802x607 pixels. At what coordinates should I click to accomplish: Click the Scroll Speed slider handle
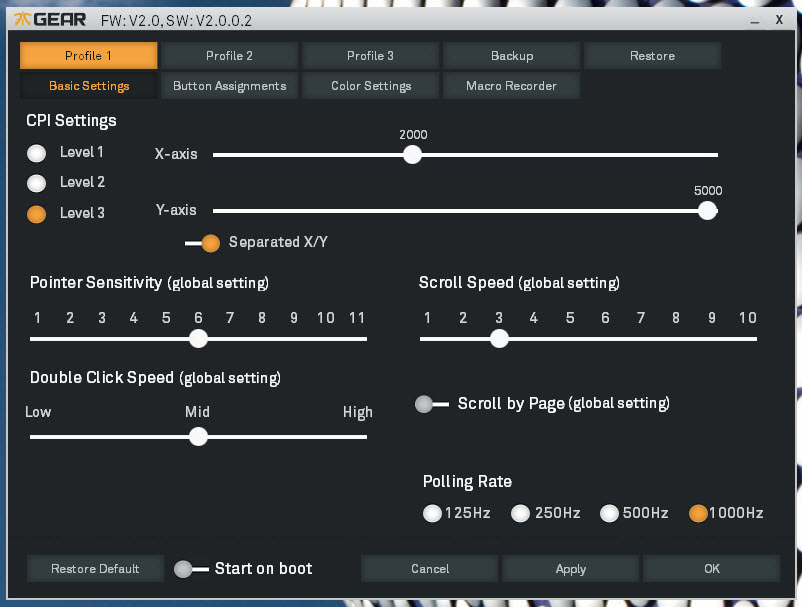[499, 338]
